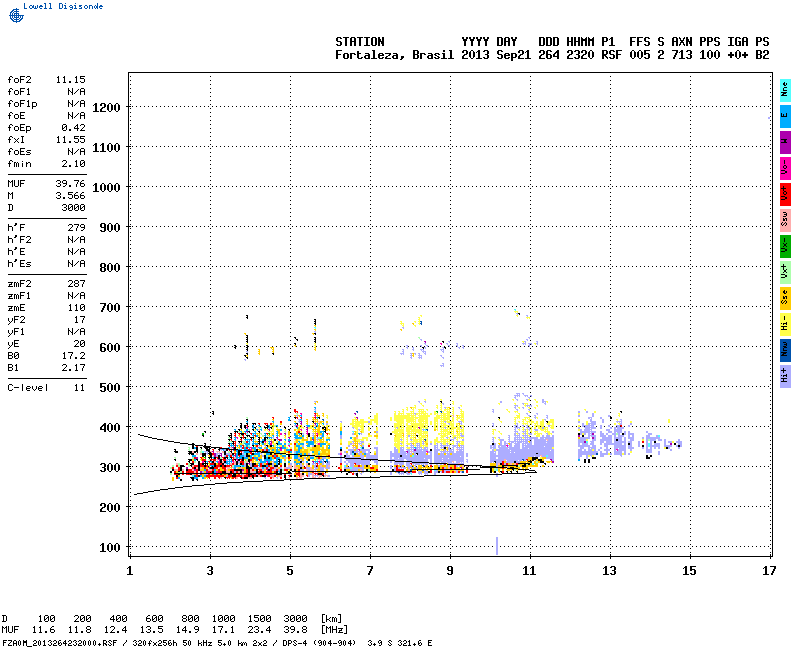The width and height of the screenshot is (800, 650).
Task: Click the Lowell Digisonde globe logo
Action: coord(16,15)
